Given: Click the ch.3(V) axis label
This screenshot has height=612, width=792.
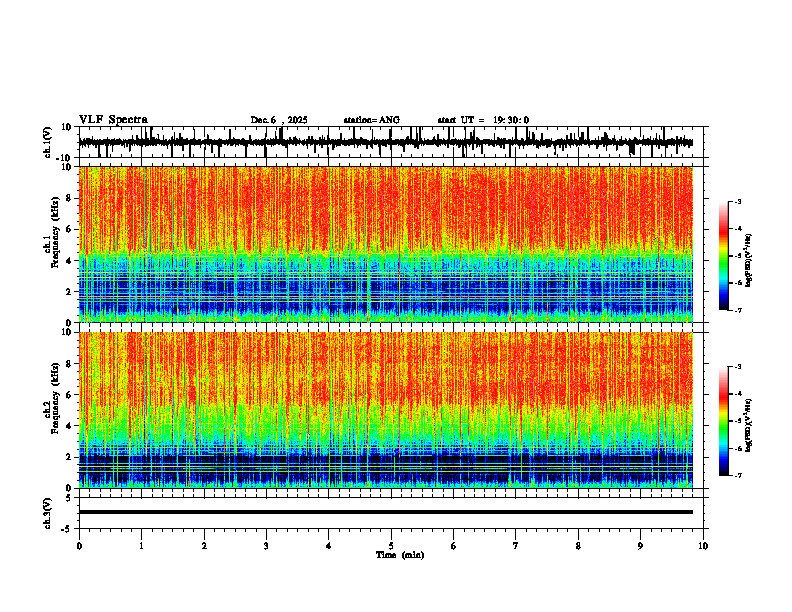Looking at the screenshot, I should tap(48, 513).
